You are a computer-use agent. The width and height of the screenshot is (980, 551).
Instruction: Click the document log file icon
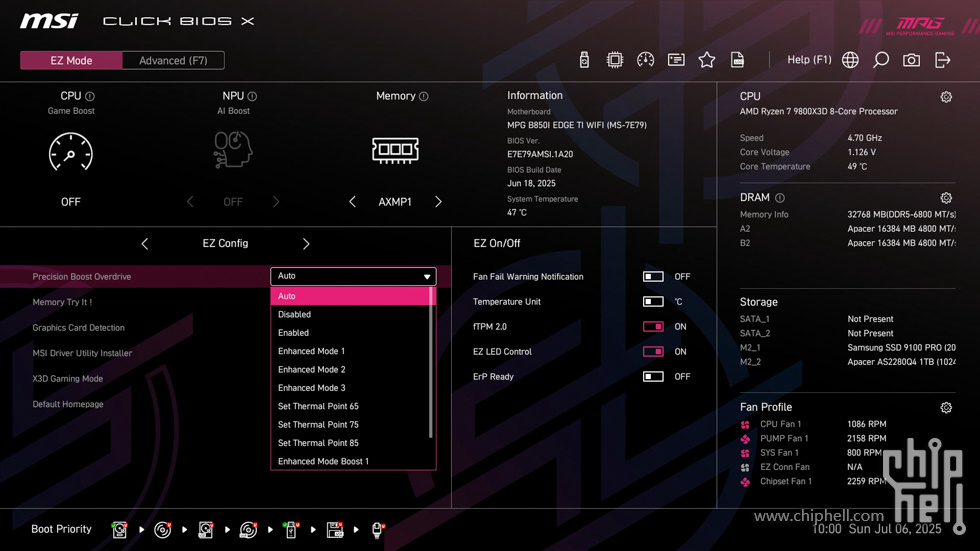(738, 60)
